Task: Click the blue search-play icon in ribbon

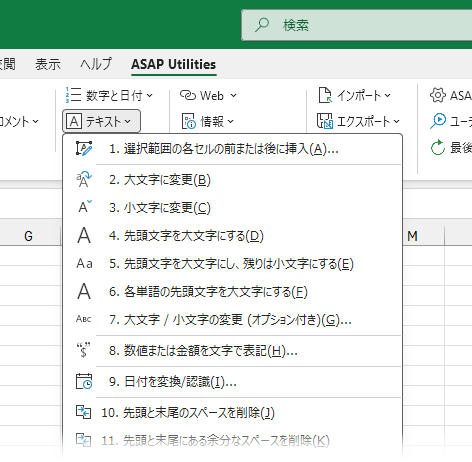Action: (438, 121)
